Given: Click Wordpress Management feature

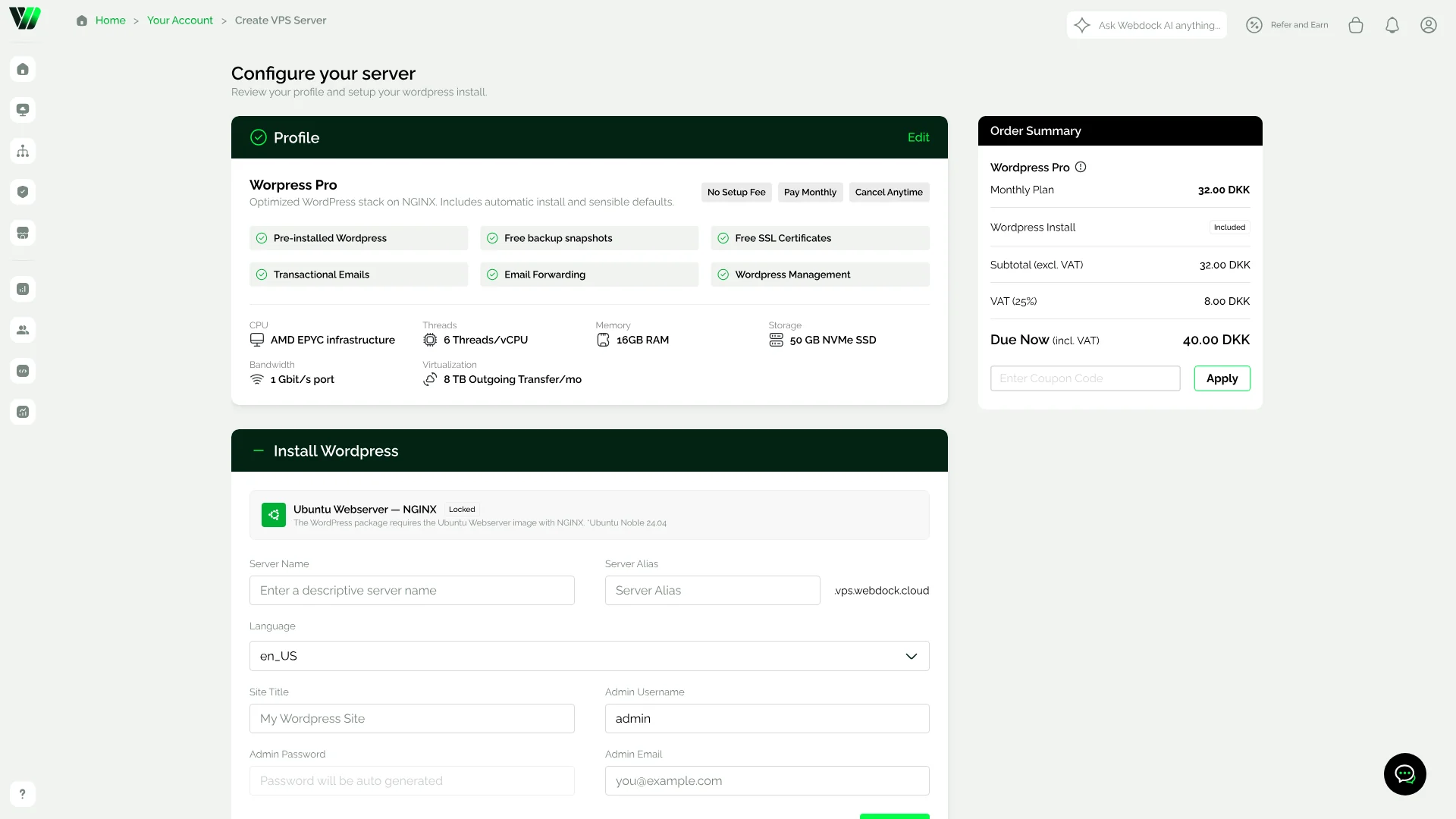Looking at the screenshot, I should point(820,275).
